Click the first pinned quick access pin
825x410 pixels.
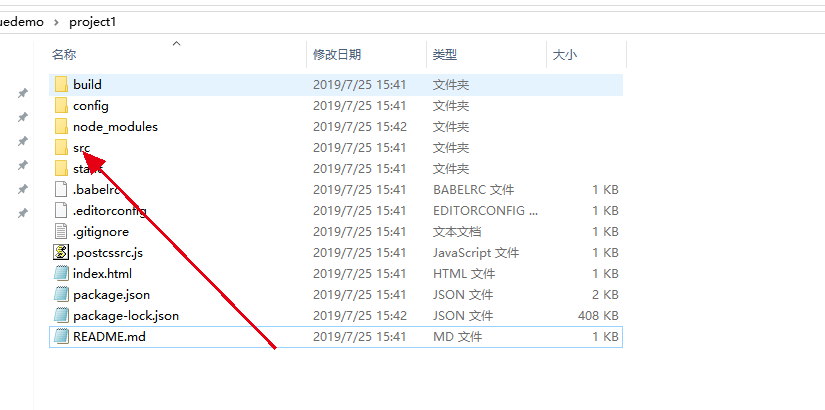22,93
